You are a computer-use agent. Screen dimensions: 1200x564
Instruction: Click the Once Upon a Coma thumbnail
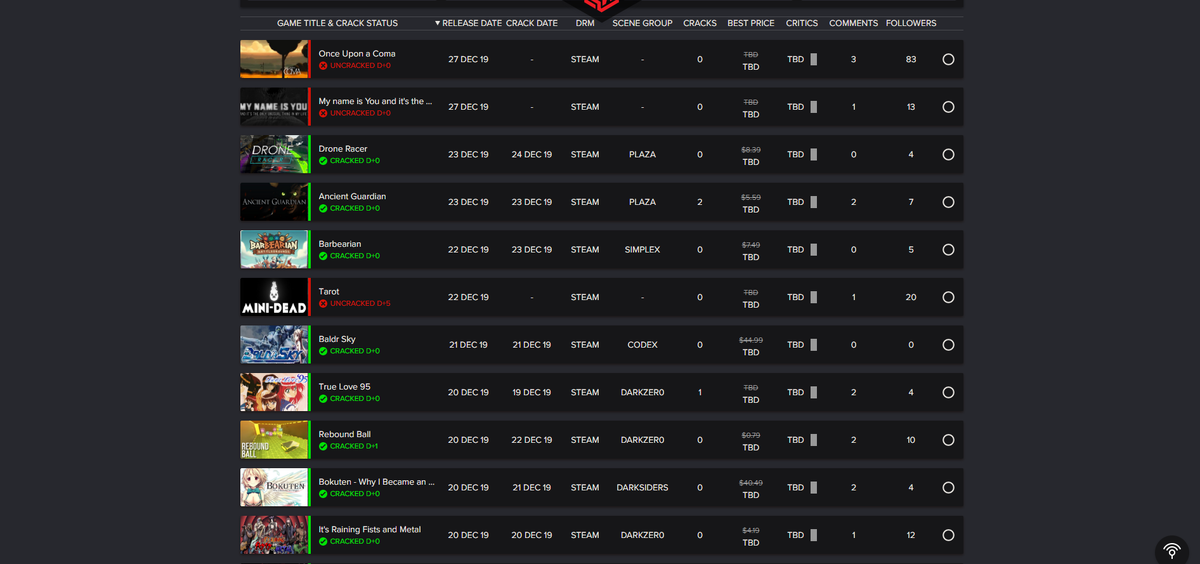click(x=274, y=59)
